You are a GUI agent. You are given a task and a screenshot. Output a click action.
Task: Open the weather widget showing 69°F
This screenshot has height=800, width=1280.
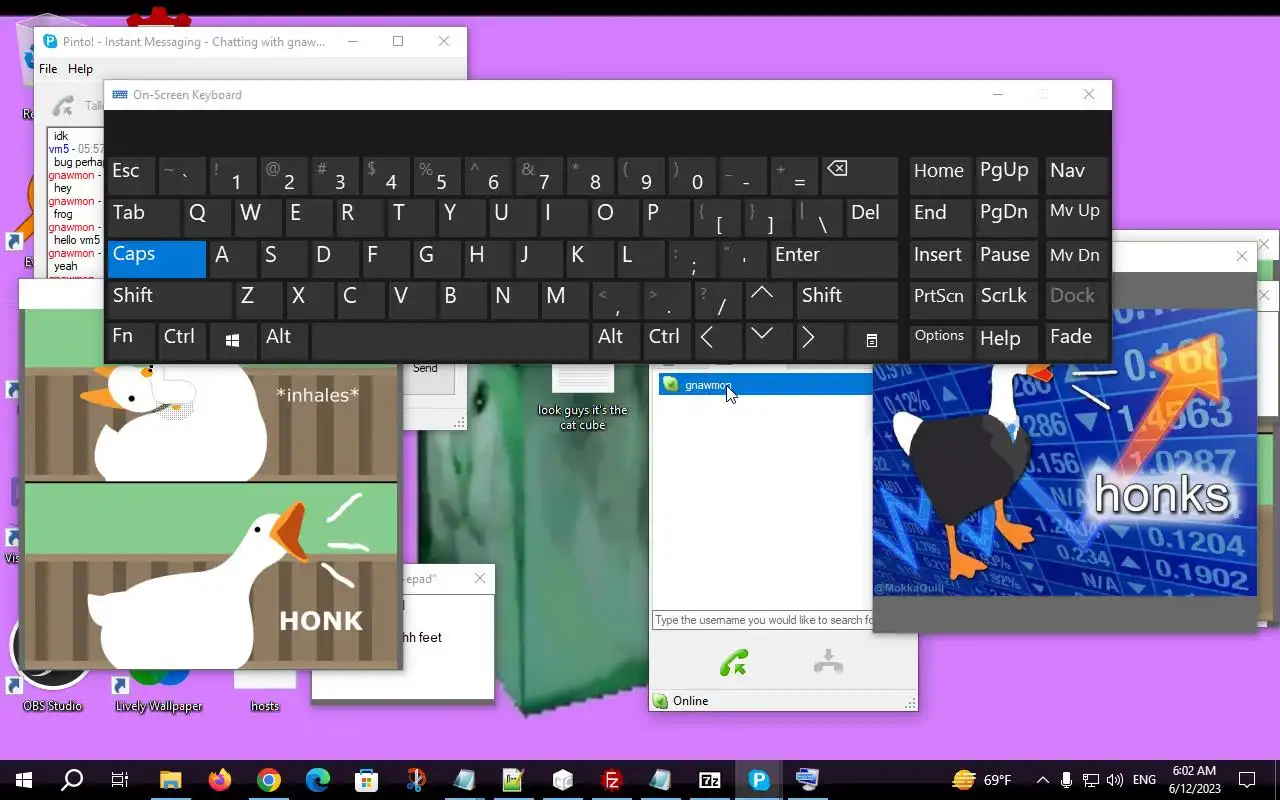pos(981,780)
